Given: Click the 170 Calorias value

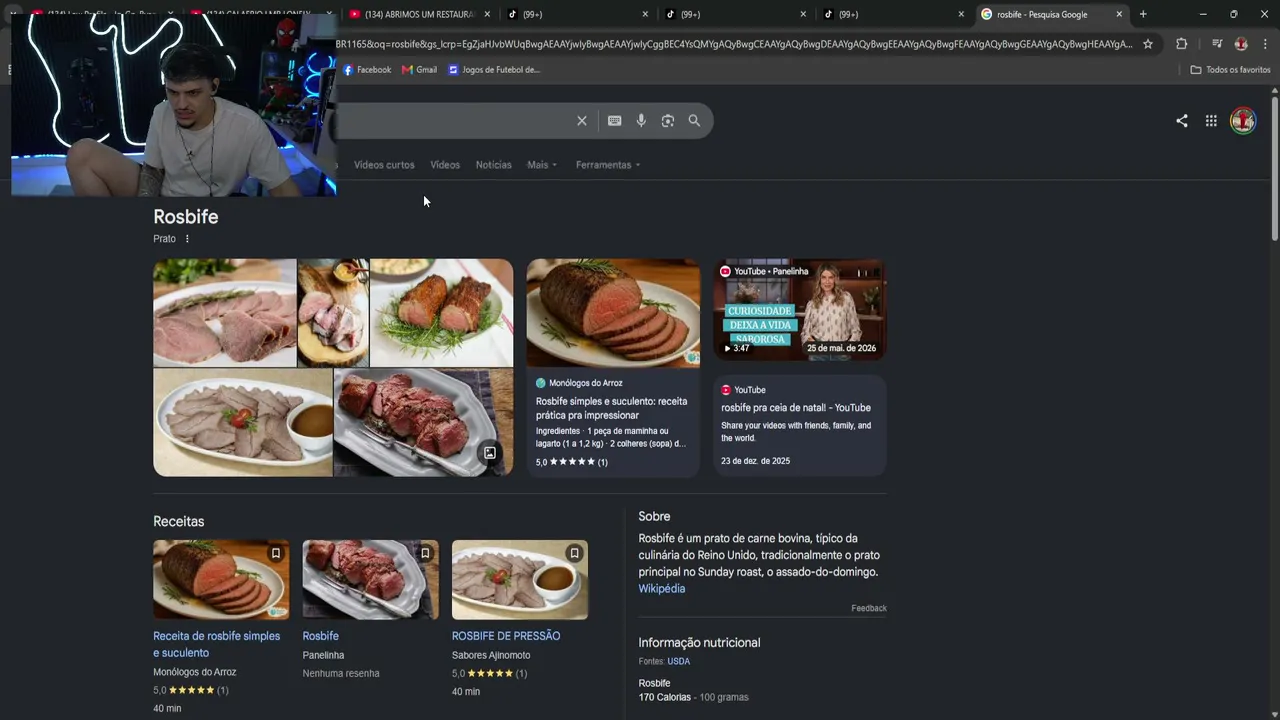Looking at the screenshot, I should [665, 697].
